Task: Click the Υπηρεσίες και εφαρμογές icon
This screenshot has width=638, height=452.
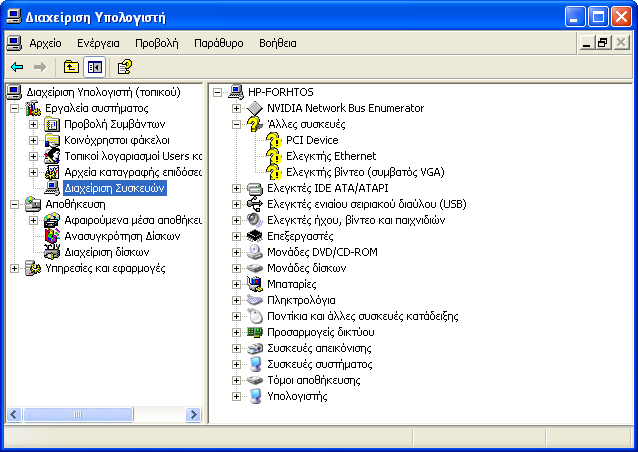Action: click(x=33, y=268)
